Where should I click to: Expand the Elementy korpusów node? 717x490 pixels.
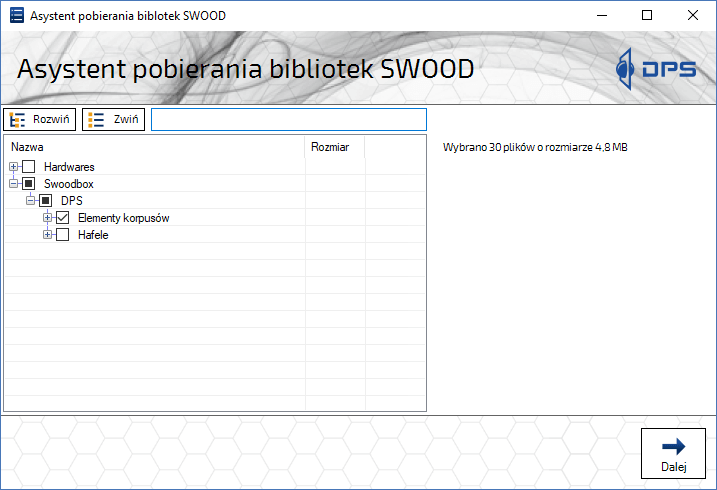48,218
